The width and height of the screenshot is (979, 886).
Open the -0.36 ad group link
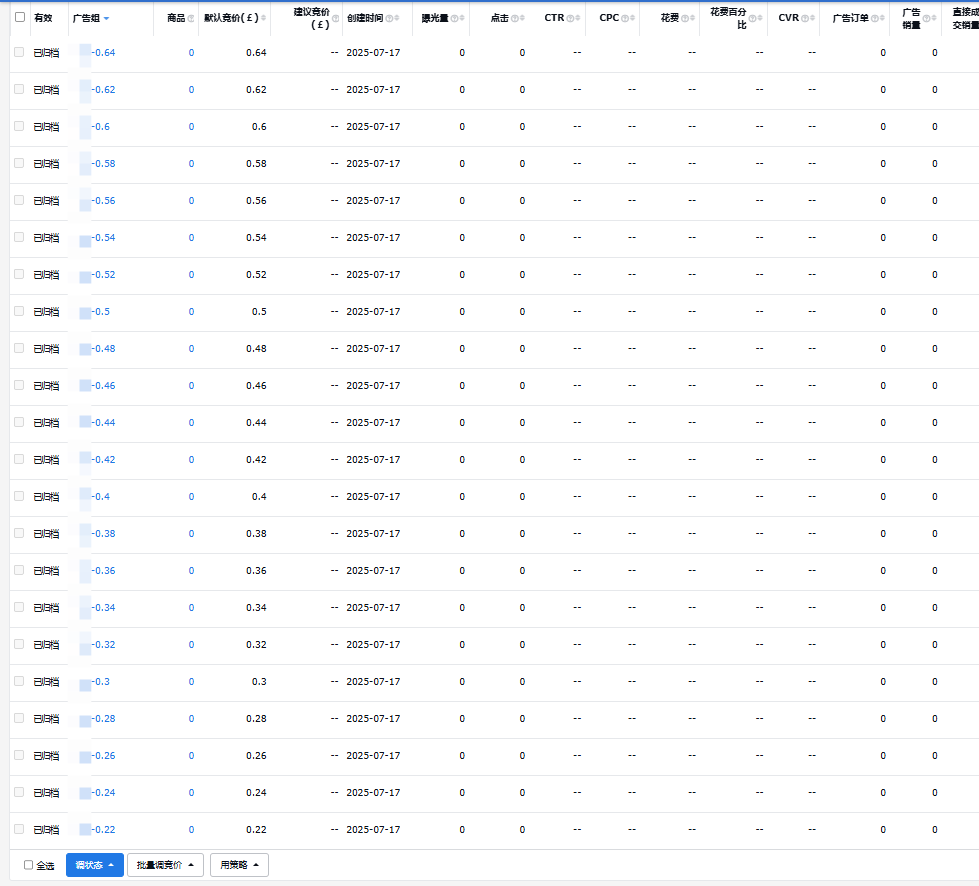104,571
